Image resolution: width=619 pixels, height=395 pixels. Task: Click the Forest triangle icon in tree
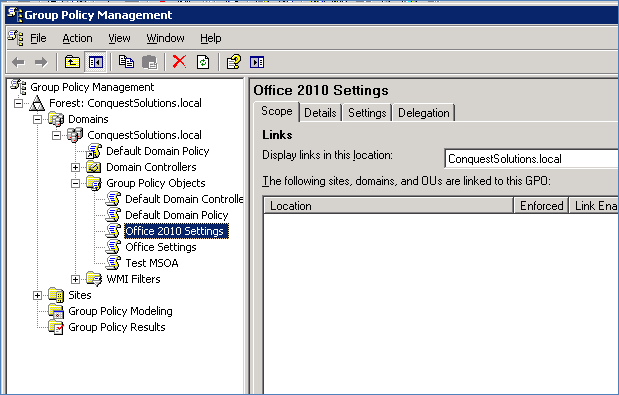(37, 103)
